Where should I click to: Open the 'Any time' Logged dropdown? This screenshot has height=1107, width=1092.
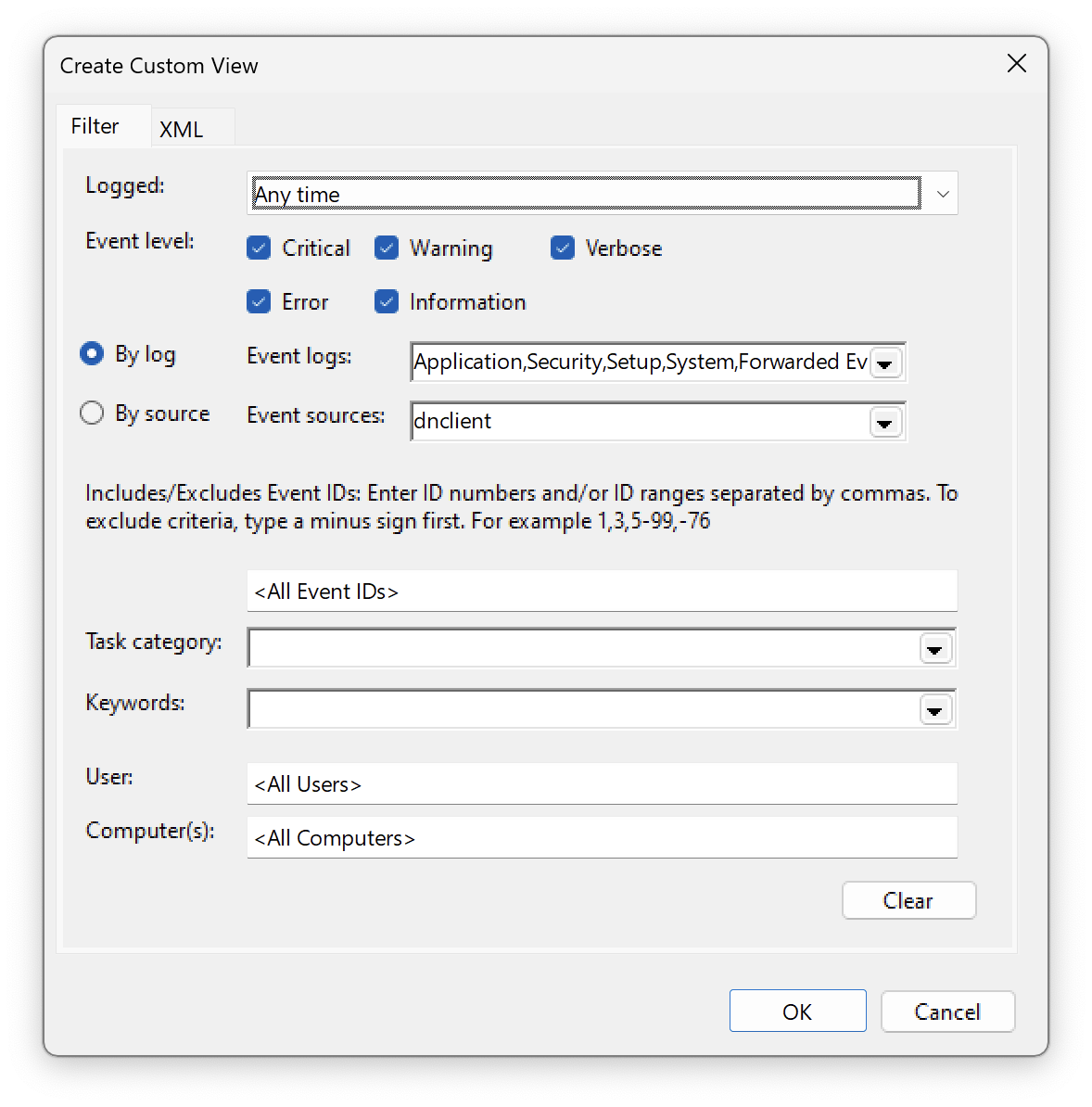coord(942,193)
